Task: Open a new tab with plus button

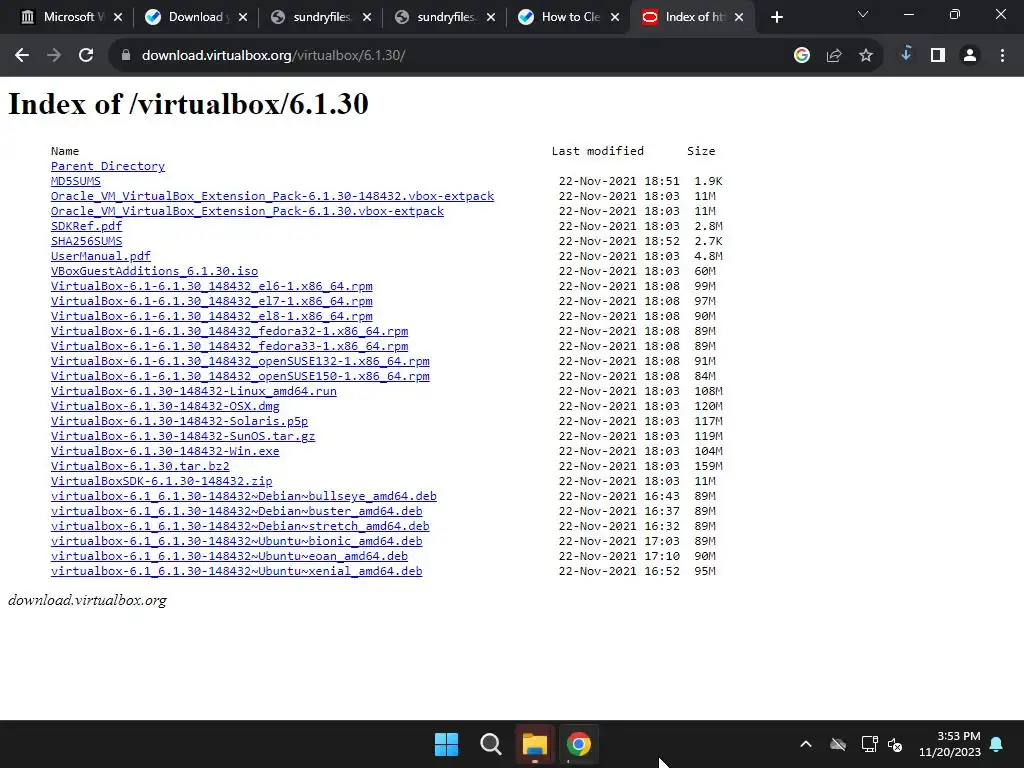Action: tap(776, 17)
